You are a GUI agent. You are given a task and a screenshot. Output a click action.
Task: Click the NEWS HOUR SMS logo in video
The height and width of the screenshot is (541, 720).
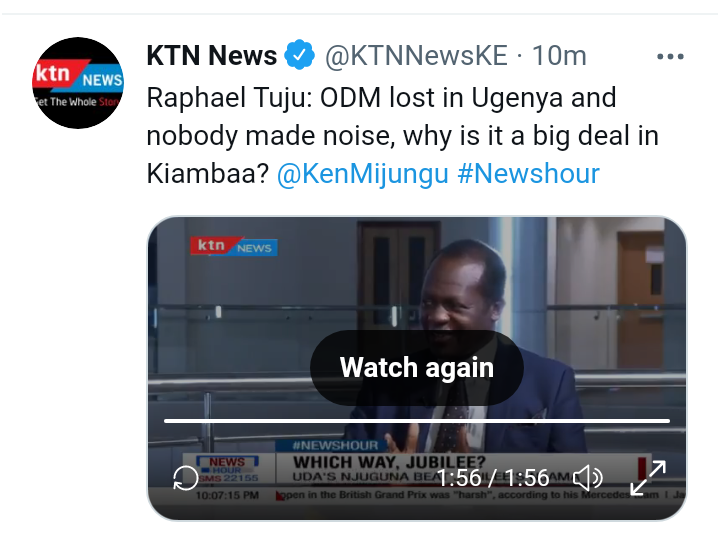pos(228,468)
